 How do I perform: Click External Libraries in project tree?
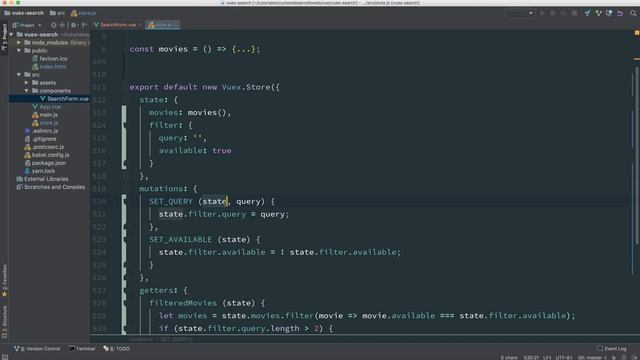(42, 179)
